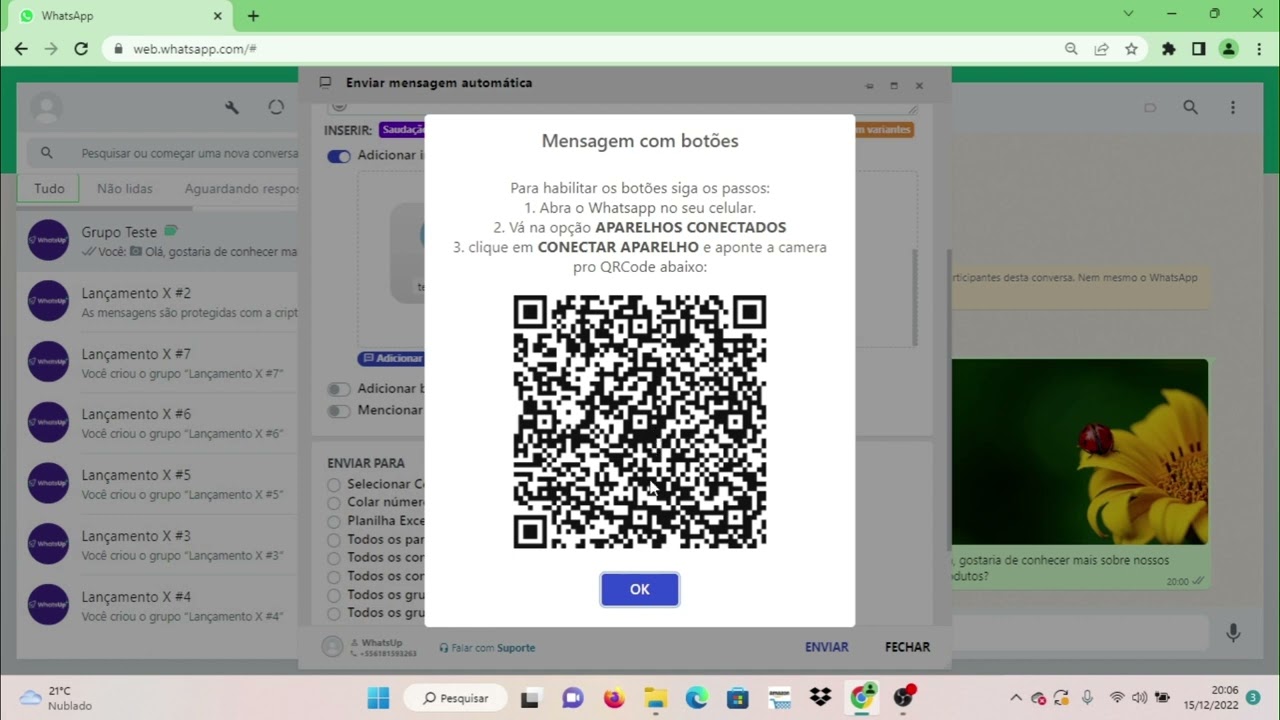Click the share page icon in address bar
This screenshot has width=1280, height=720.
point(1101,48)
